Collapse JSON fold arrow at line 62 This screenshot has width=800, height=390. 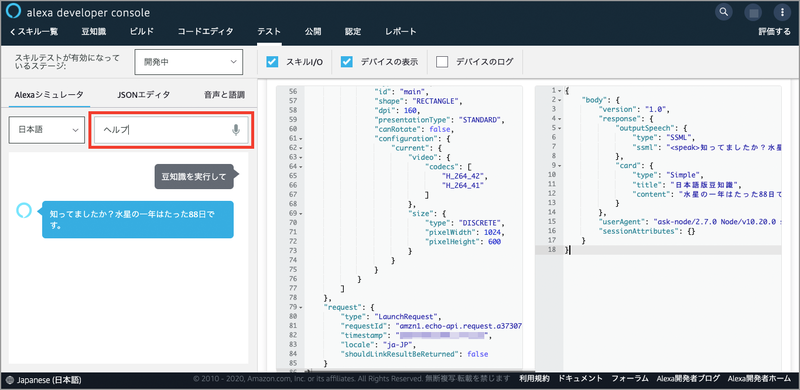pyautogui.click(x=301, y=148)
